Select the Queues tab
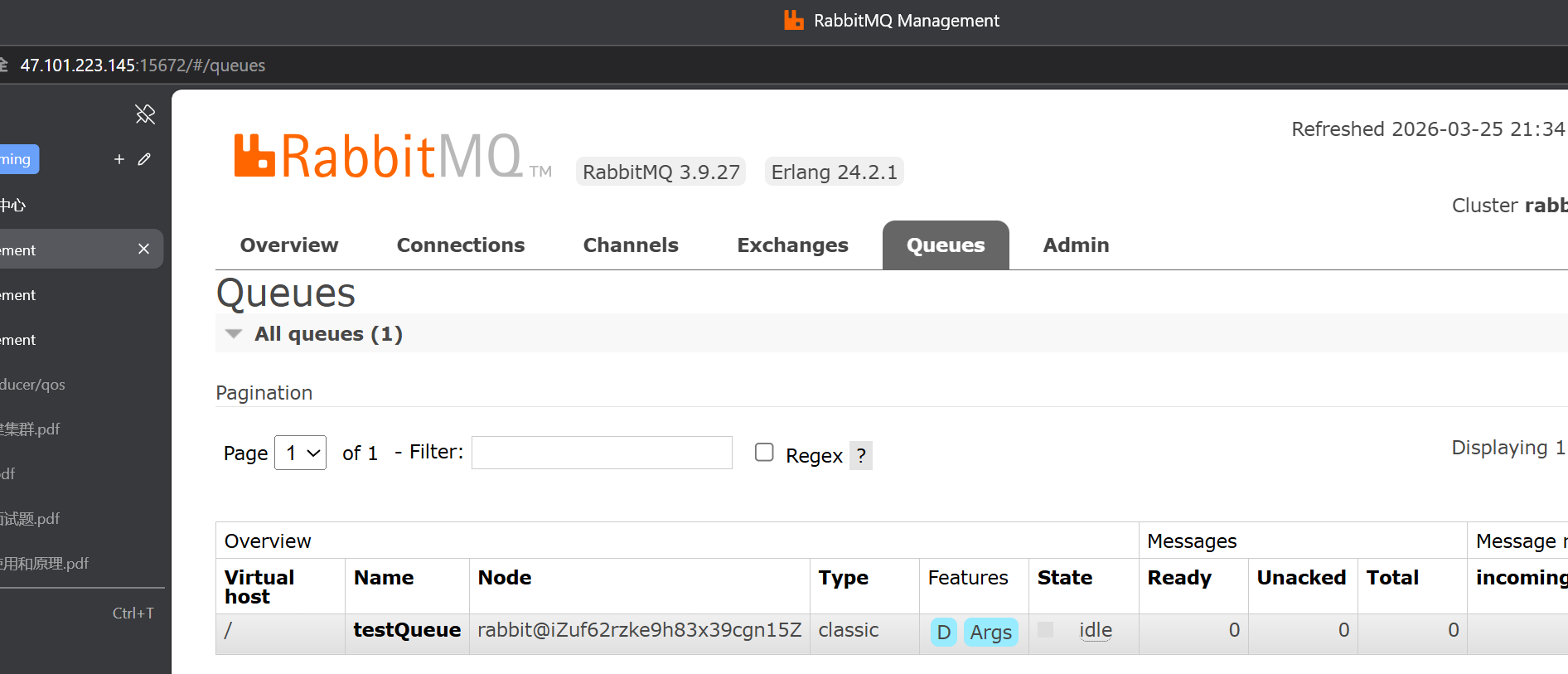Image resolution: width=1568 pixels, height=674 pixels. pyautogui.click(x=946, y=245)
